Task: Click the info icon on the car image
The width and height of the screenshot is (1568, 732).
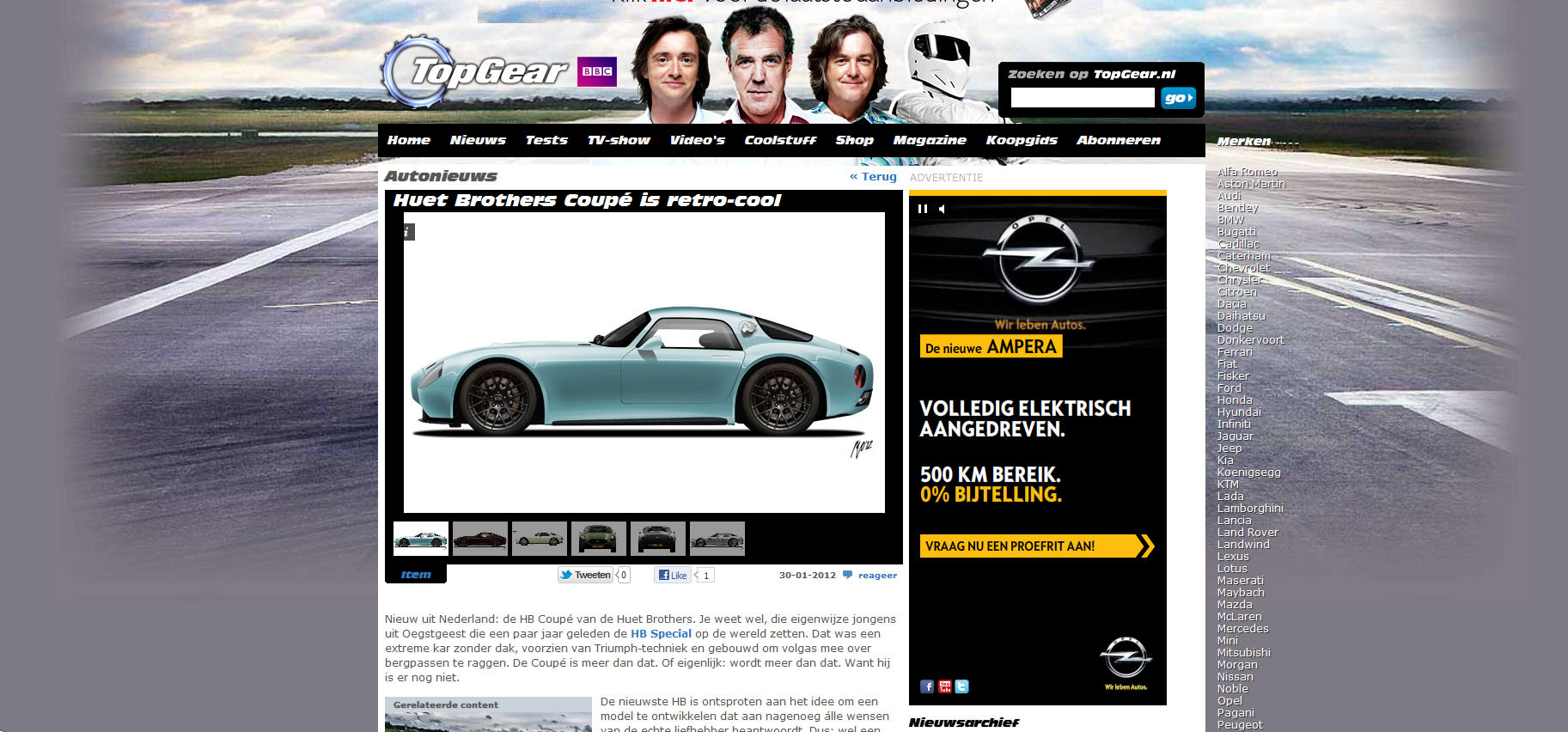Action: 407,232
